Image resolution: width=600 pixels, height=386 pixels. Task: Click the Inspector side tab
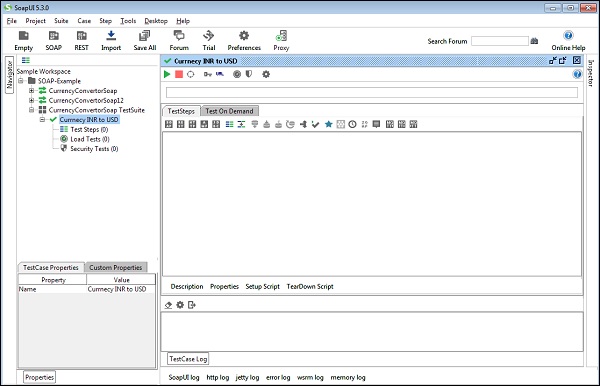(x=590, y=73)
